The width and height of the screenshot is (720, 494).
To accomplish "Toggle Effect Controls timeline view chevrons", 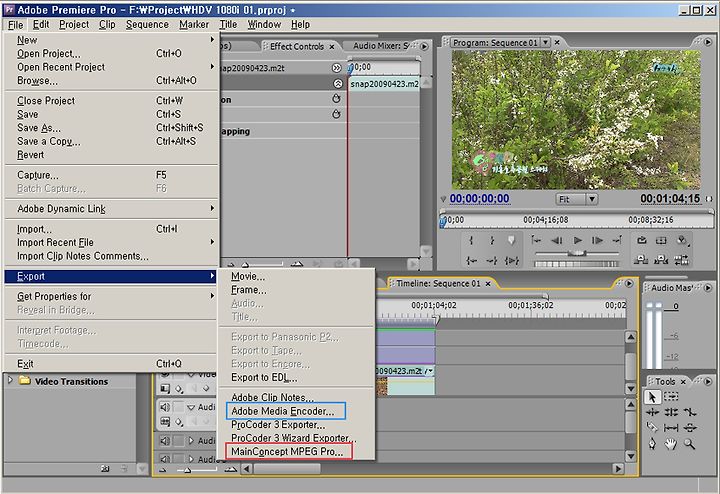I will (x=337, y=68).
